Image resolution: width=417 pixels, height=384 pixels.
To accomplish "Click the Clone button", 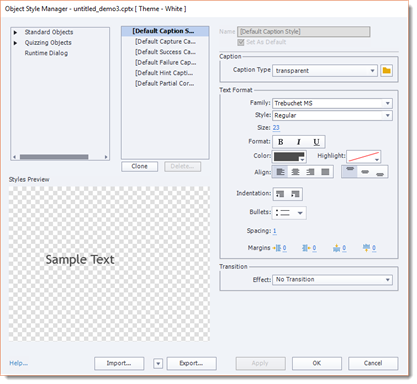I will 140,166.
